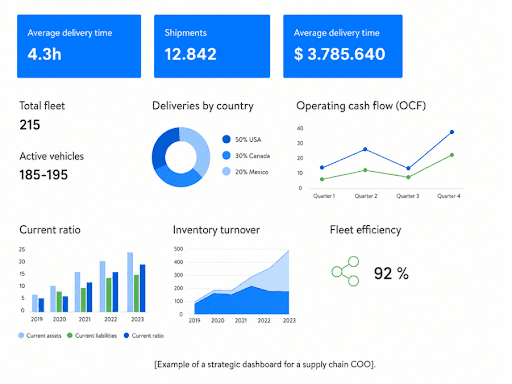Click the 2023 Current assets light-blue bar
The width and height of the screenshot is (512, 384).
[x=130, y=282]
